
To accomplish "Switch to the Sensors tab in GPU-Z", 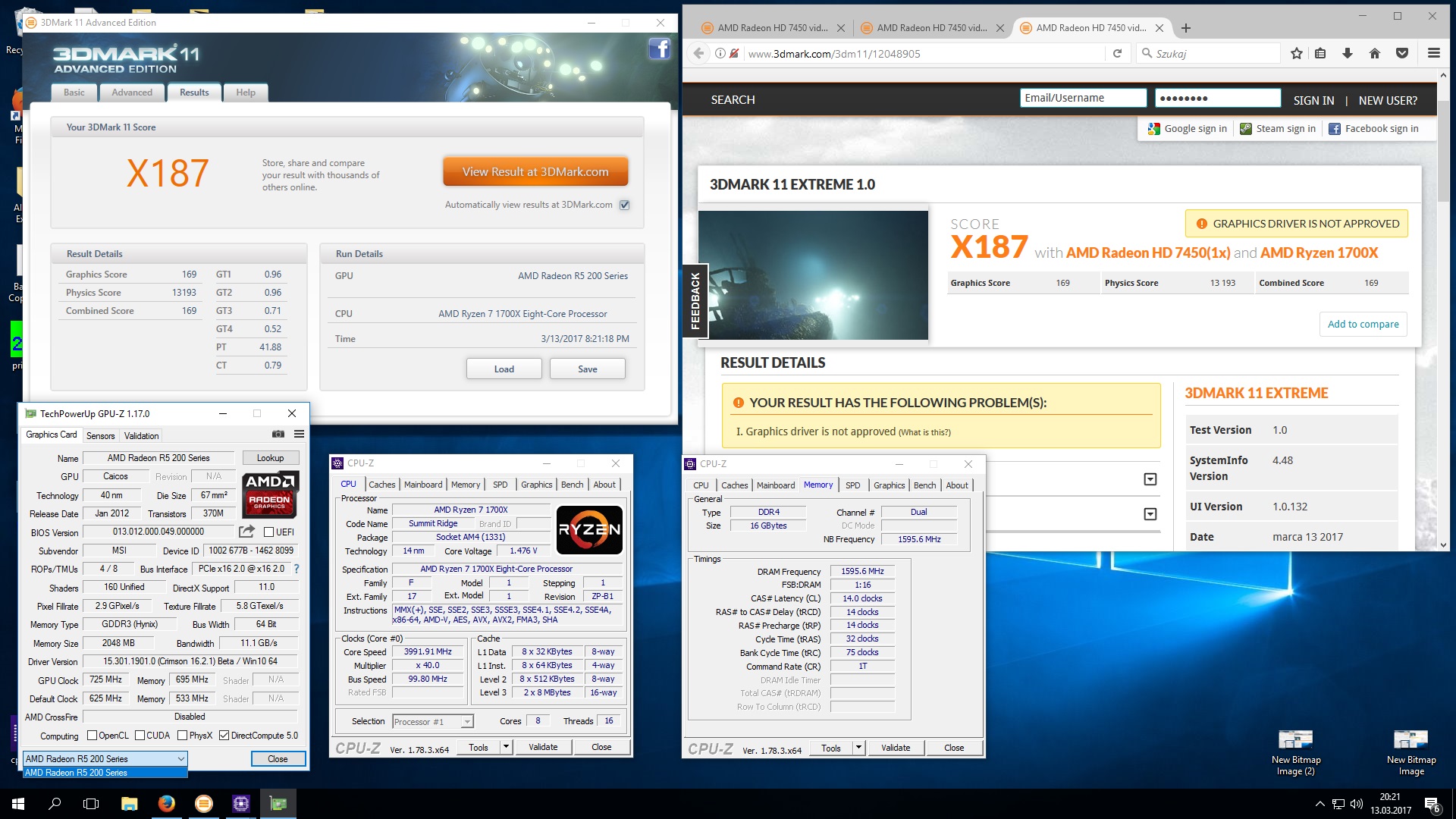I will 100,436.
